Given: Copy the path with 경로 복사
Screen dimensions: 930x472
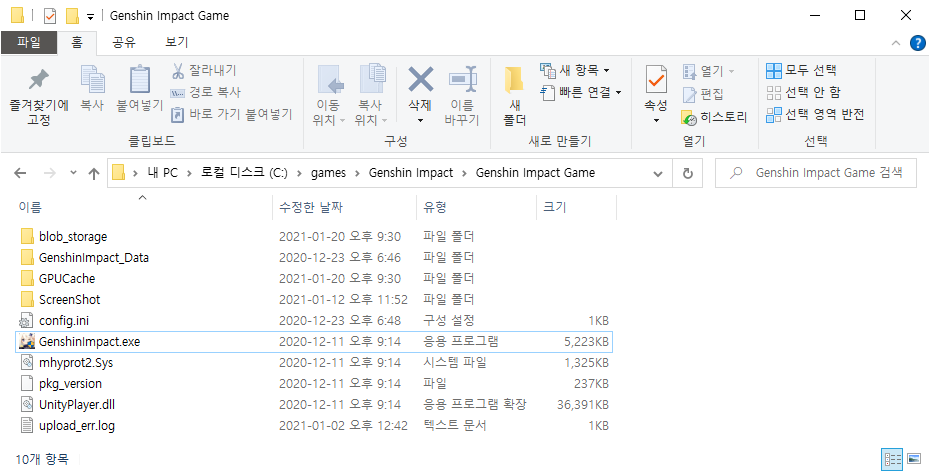Looking at the screenshot, I should (206, 93).
